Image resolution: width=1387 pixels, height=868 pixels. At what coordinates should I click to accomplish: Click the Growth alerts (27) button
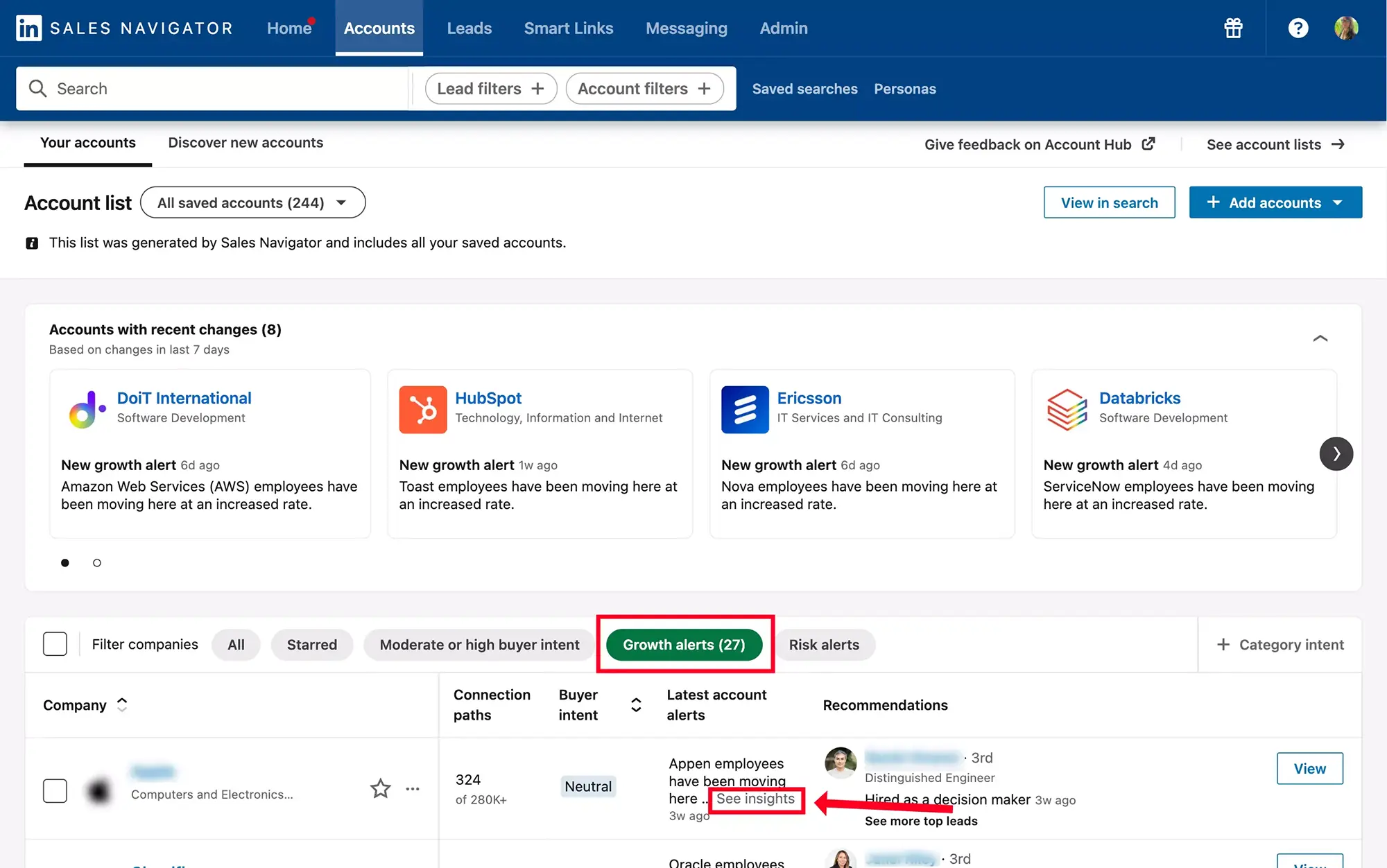tap(684, 644)
